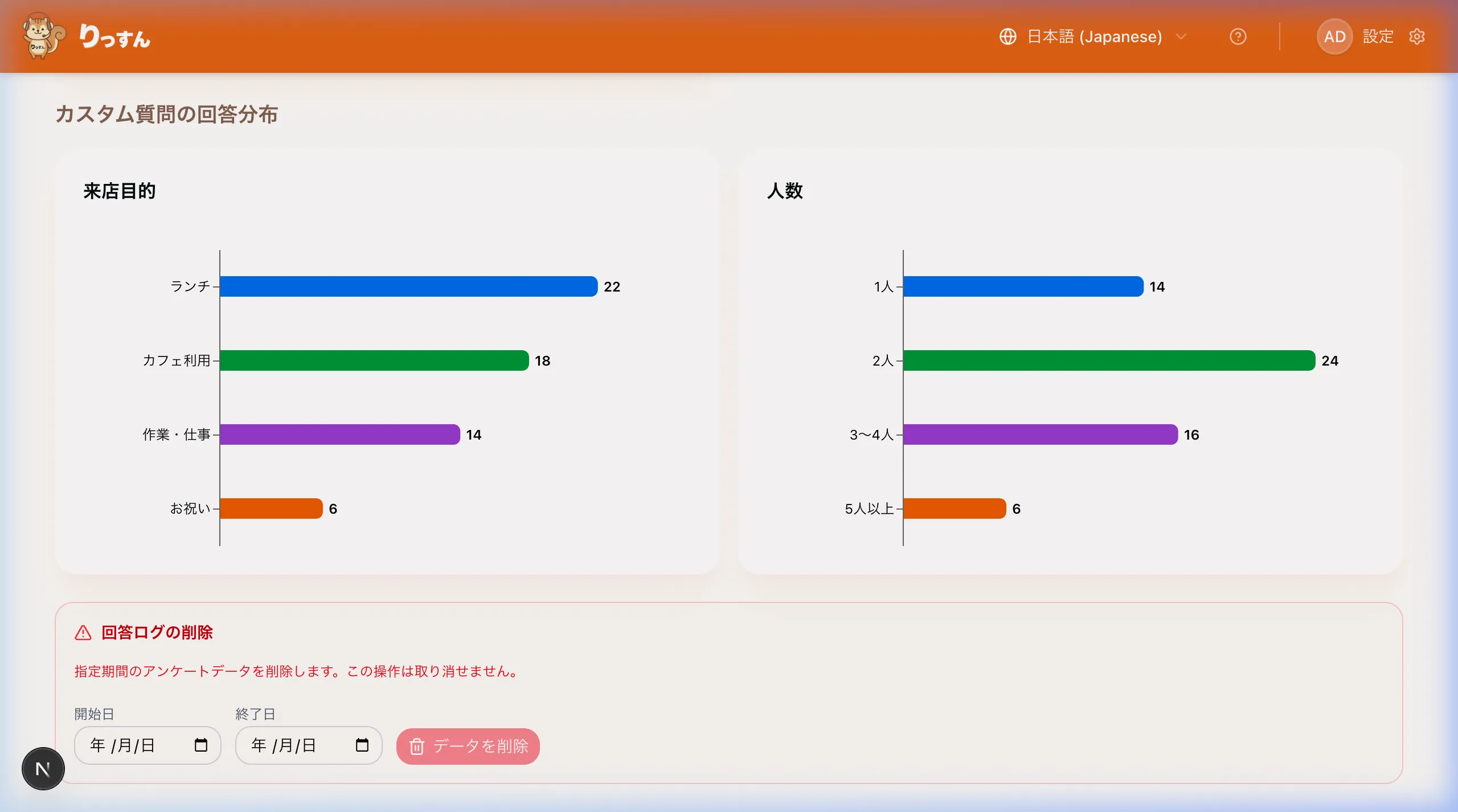Click the 作業・仕事 axis label

[x=177, y=434]
